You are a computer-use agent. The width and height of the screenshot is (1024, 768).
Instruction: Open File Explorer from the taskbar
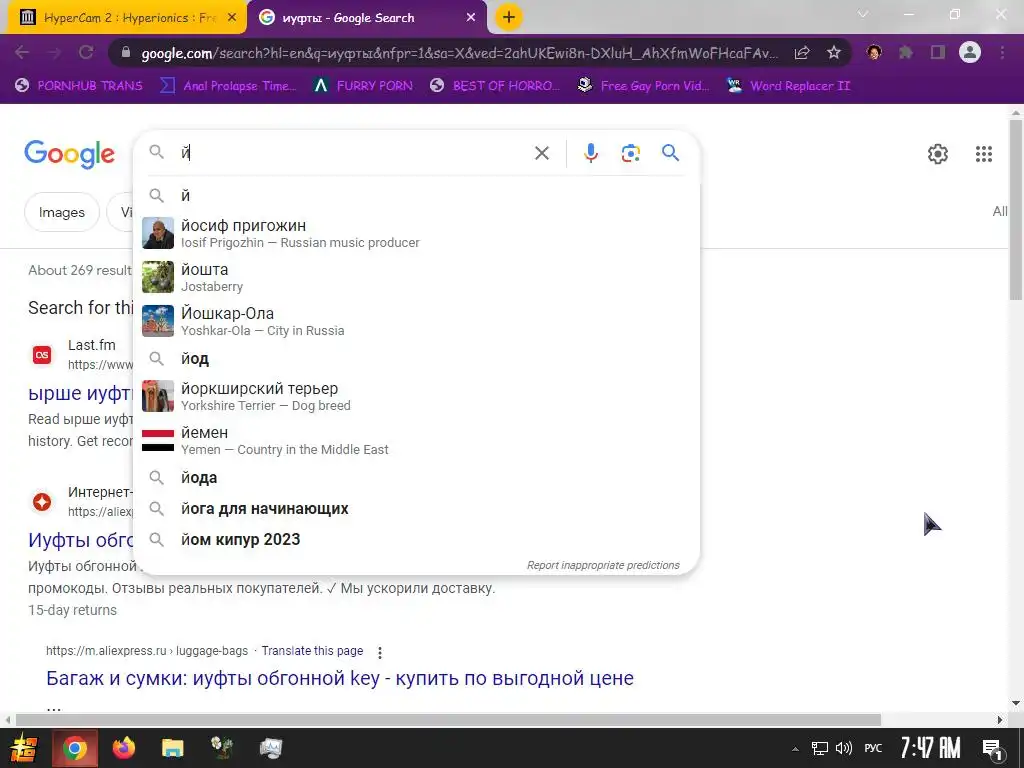coord(172,748)
